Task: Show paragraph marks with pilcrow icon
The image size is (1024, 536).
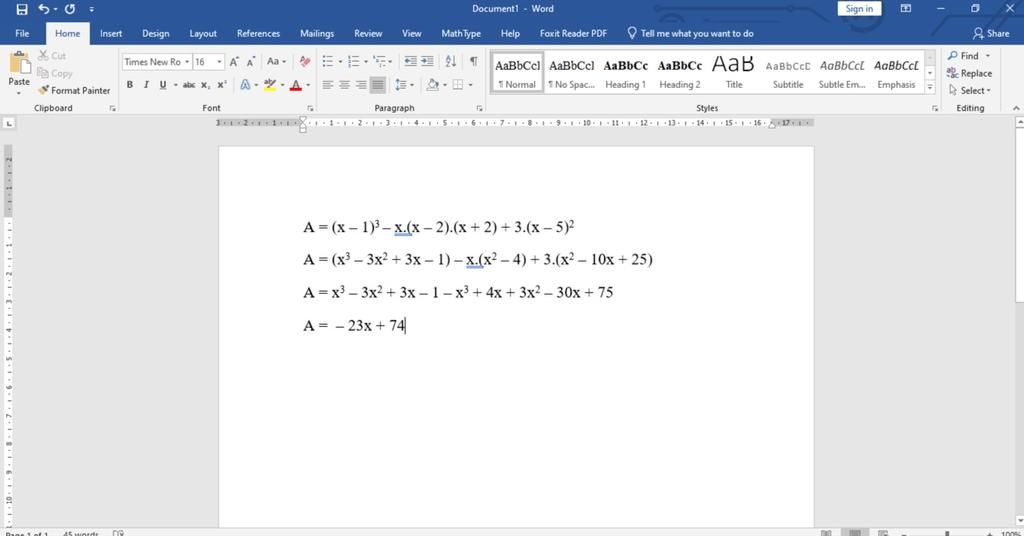Action: (473, 61)
